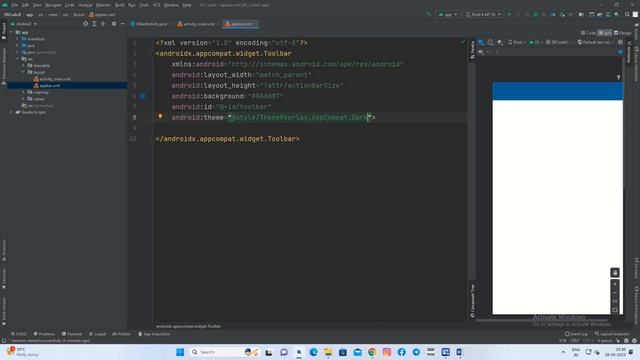Click the Search Everywhere magnifier icon
This screenshot has width=640, height=360.
click(627, 15)
